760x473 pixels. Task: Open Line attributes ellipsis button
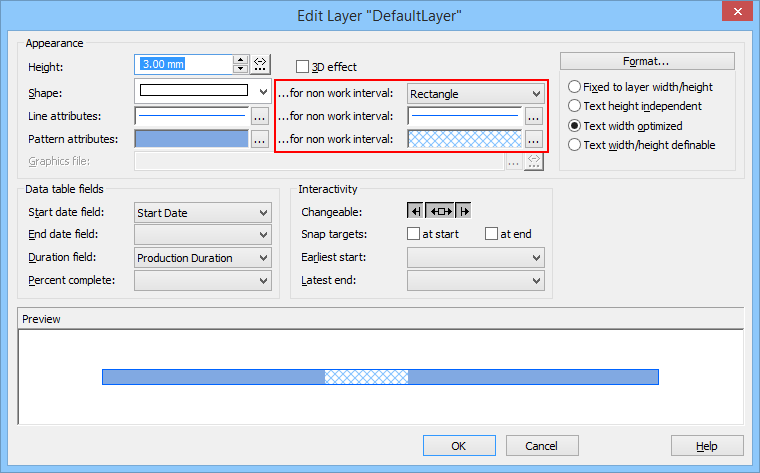tap(260, 116)
